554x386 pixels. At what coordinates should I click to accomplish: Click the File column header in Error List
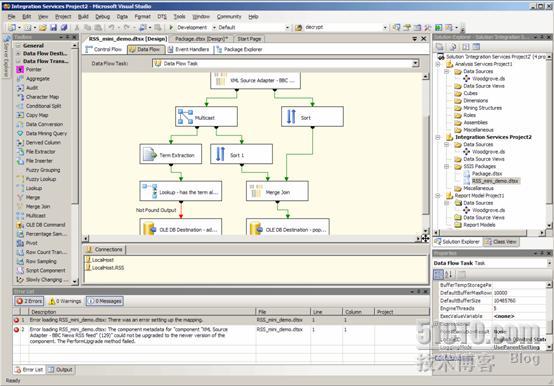(283, 312)
